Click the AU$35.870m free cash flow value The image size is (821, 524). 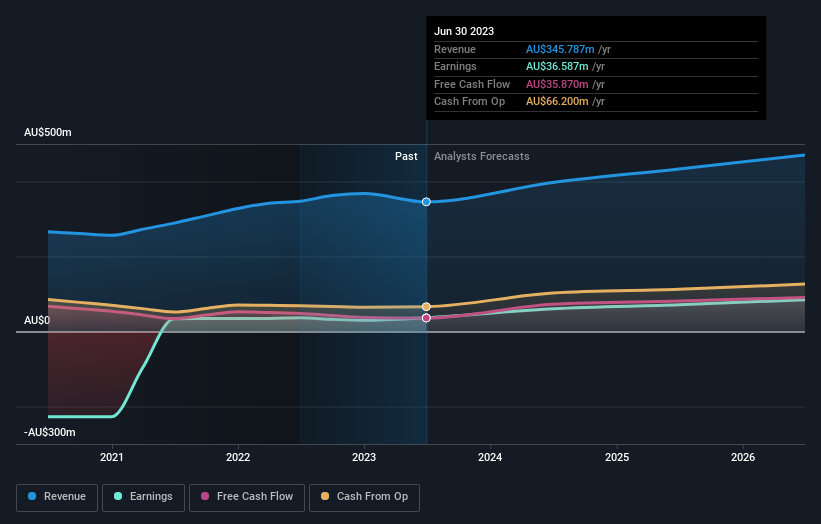tap(557, 84)
